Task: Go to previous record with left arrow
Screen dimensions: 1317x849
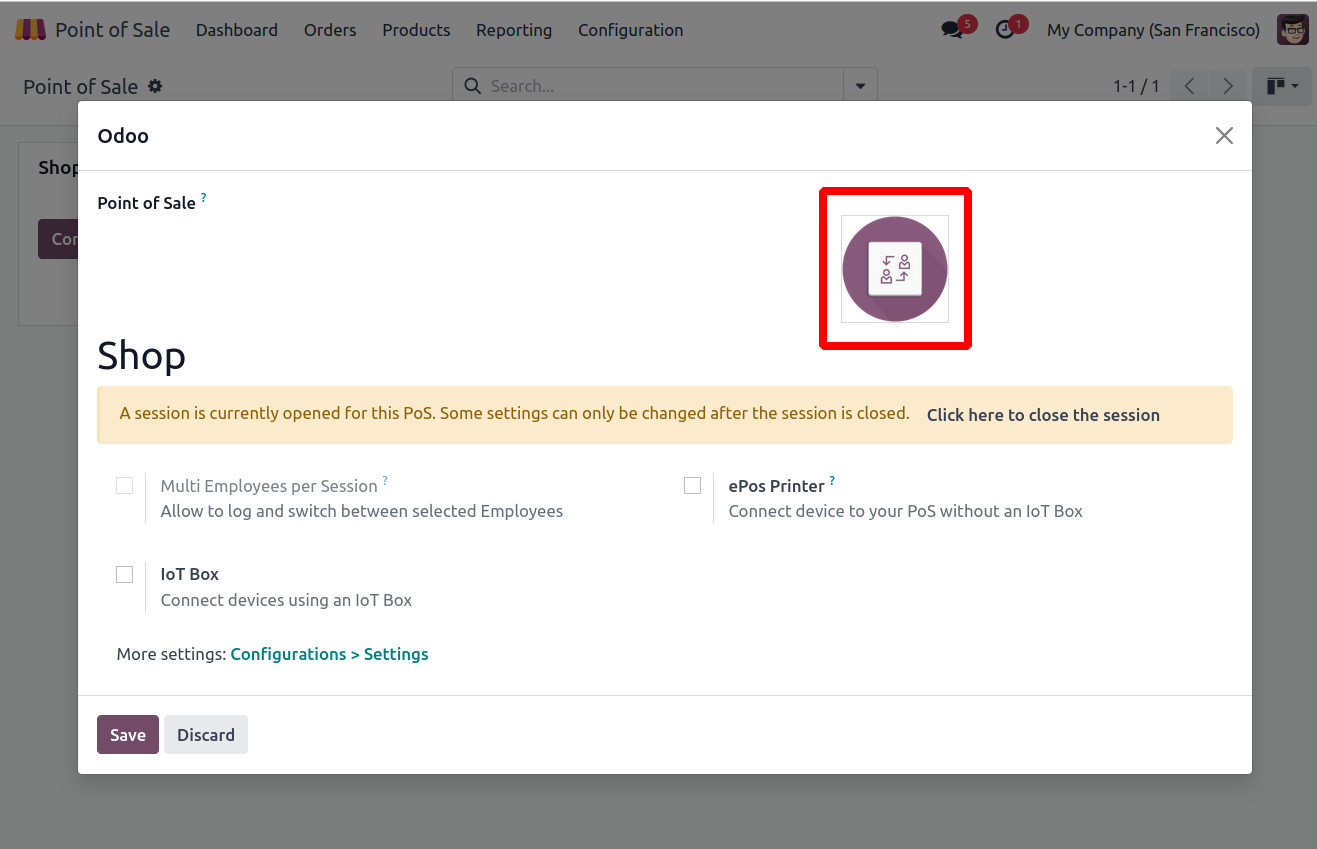Action: [x=1189, y=86]
